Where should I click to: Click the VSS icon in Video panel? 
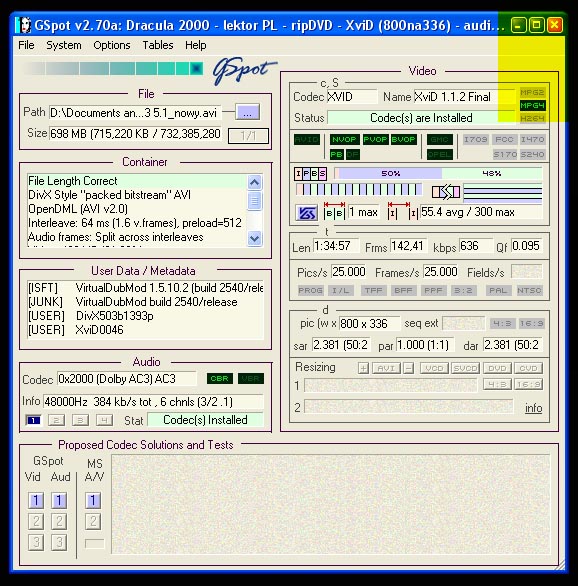[x=306, y=213]
